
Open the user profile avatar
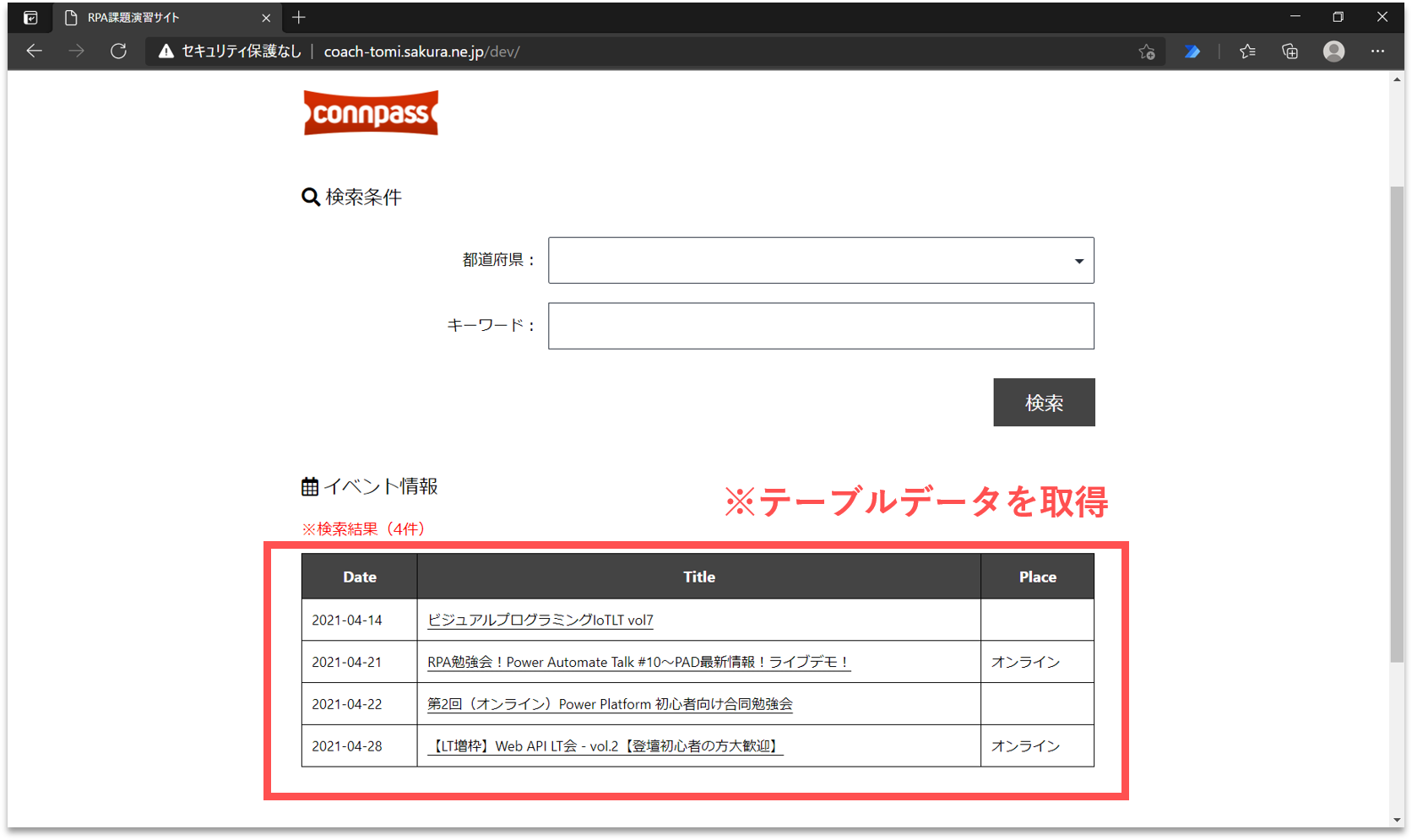[1333, 51]
